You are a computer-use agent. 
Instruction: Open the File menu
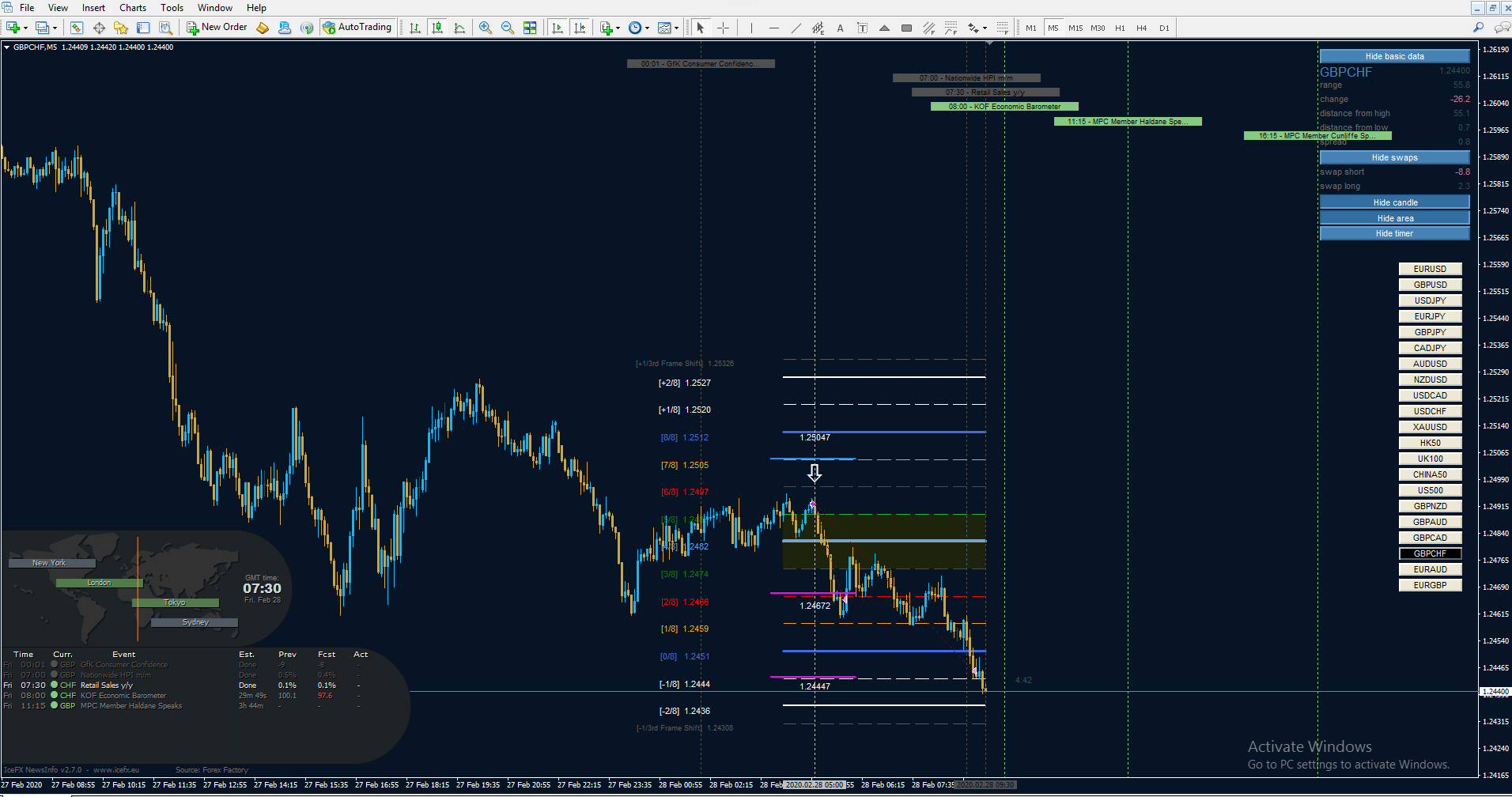coord(27,8)
